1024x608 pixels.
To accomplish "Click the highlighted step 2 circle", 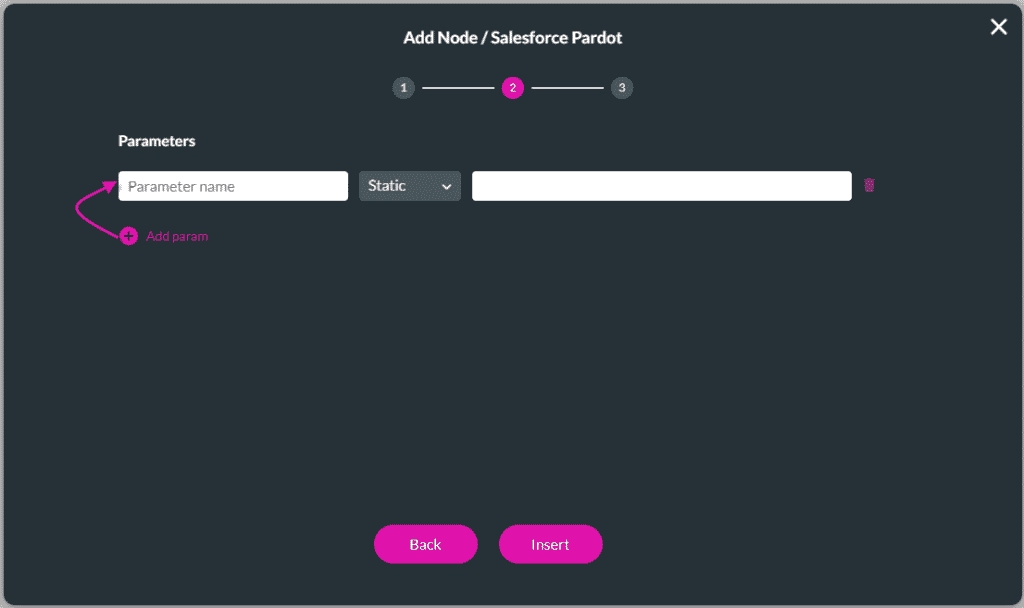I will click(513, 87).
